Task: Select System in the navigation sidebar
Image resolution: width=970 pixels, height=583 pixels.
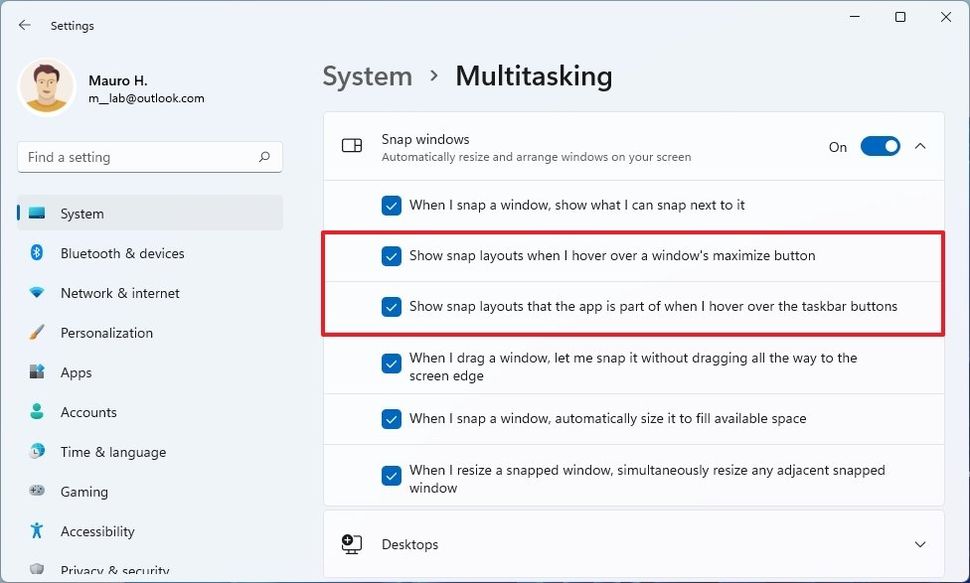Action: (x=80, y=213)
